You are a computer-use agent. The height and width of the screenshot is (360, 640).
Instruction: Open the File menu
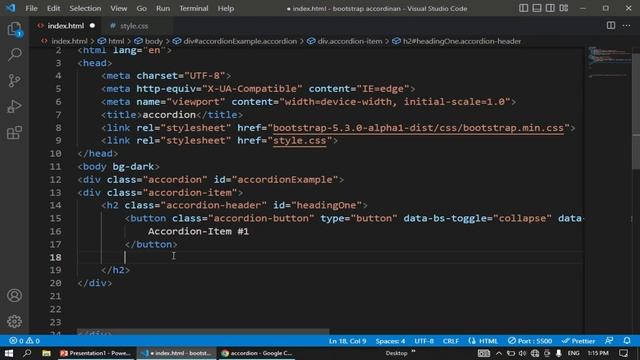click(x=31, y=8)
